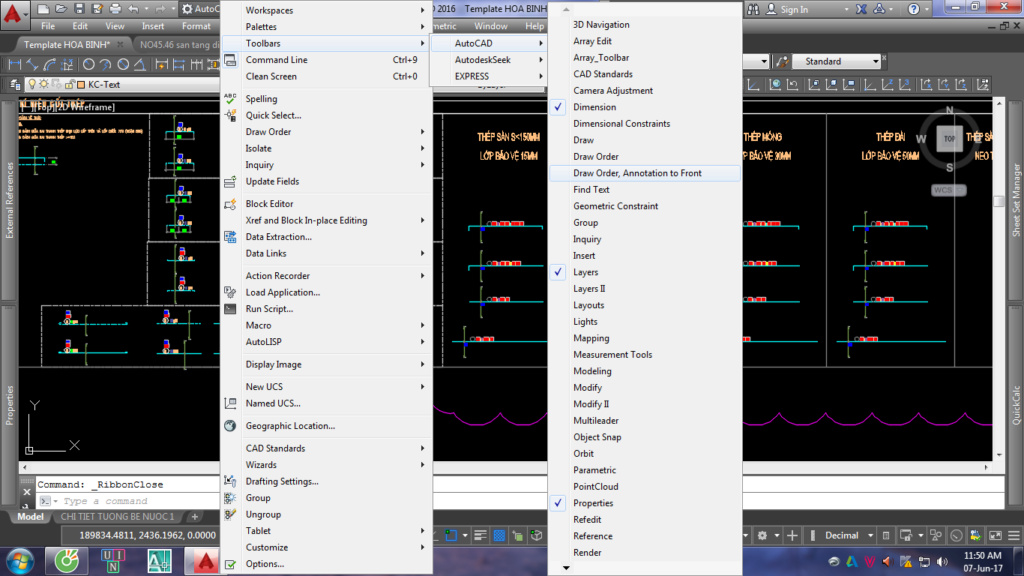Expand the Workspaces submenu
This screenshot has height=576, width=1024.
(x=327, y=10)
